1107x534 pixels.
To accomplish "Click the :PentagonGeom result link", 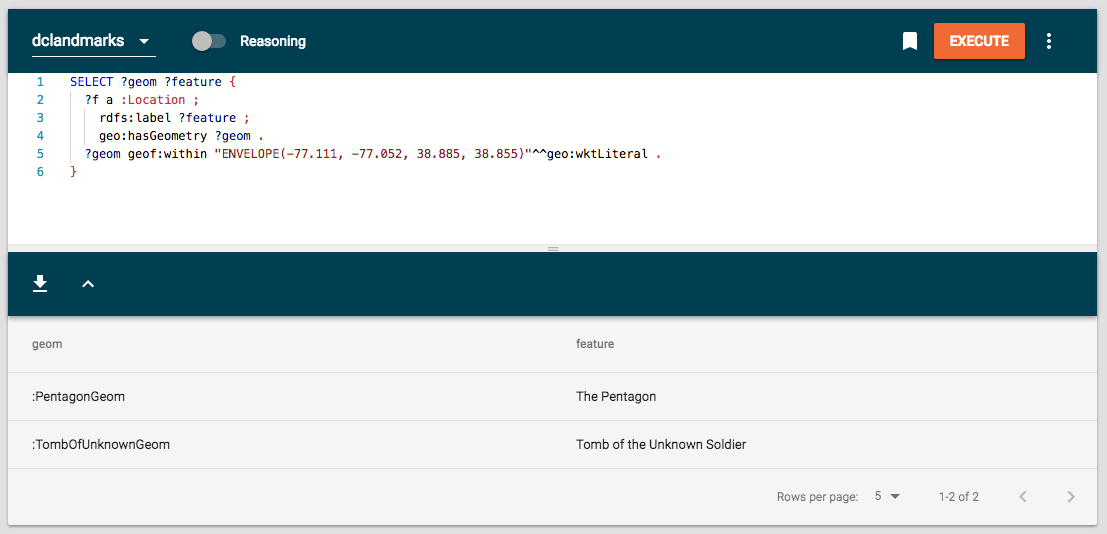I will click(78, 397).
